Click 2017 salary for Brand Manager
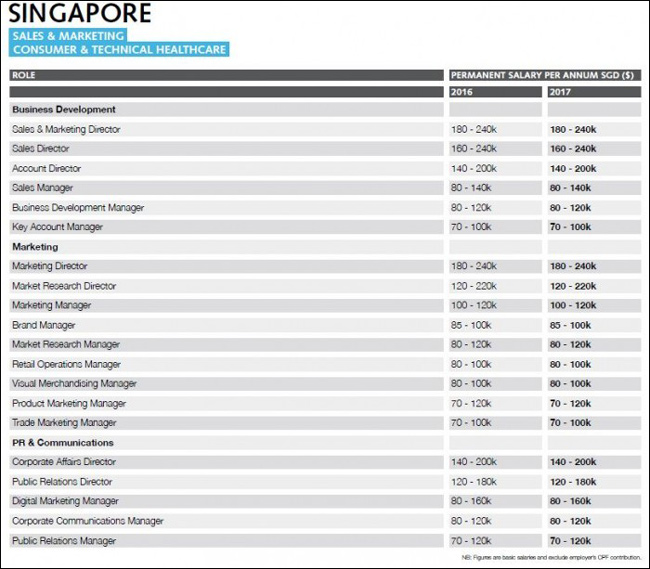 (x=570, y=325)
